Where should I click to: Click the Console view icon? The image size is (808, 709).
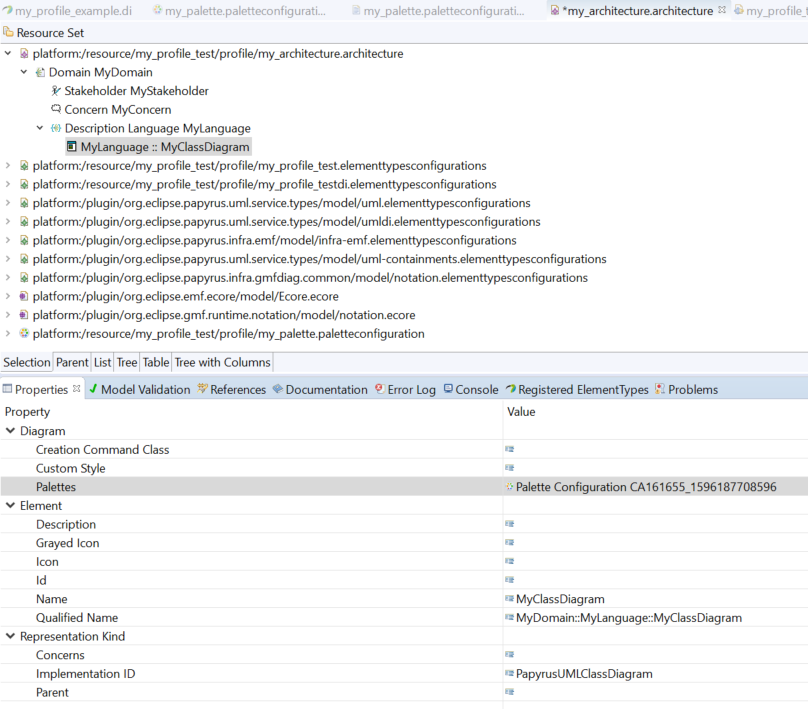(448, 389)
